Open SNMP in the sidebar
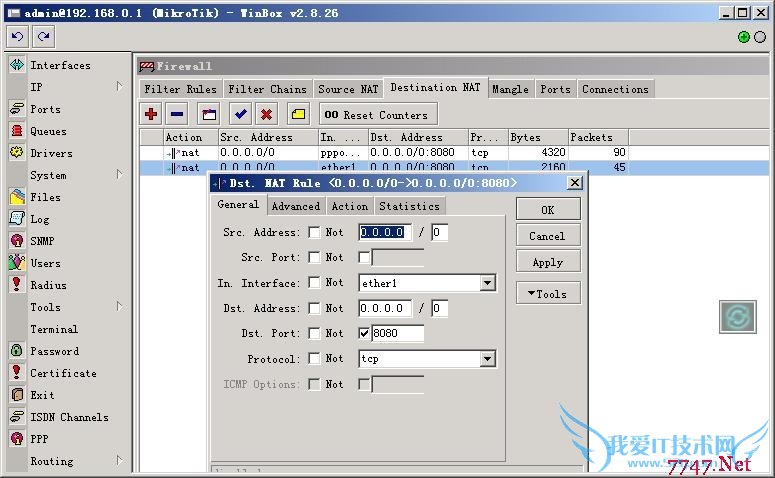Screen dimensions: 775x478 click(x=42, y=241)
